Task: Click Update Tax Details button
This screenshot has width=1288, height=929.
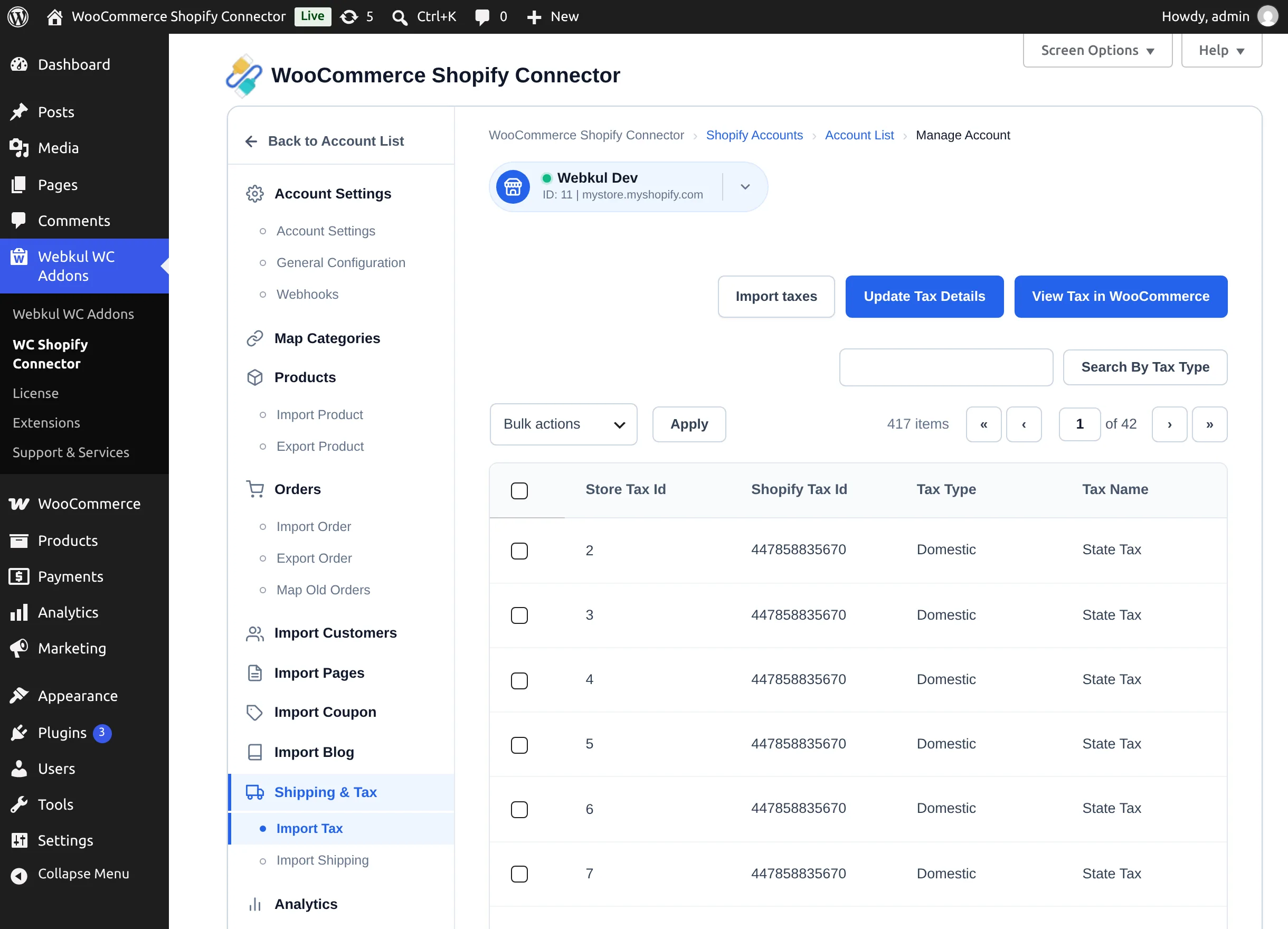Action: [x=924, y=297]
